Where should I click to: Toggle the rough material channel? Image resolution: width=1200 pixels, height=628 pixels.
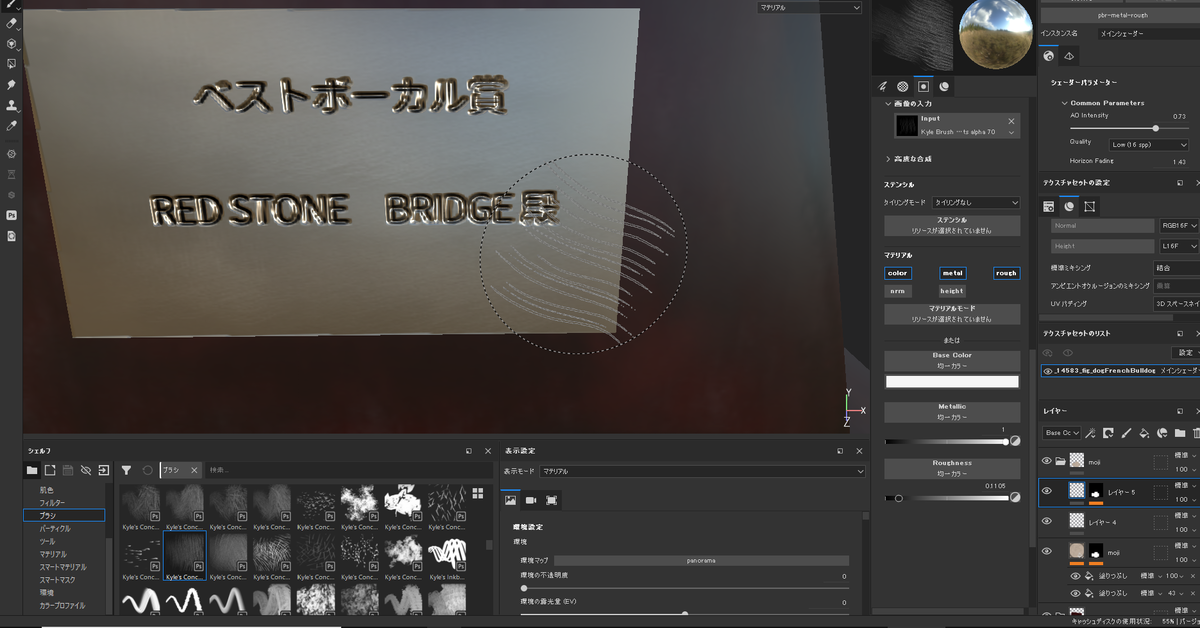1006,273
